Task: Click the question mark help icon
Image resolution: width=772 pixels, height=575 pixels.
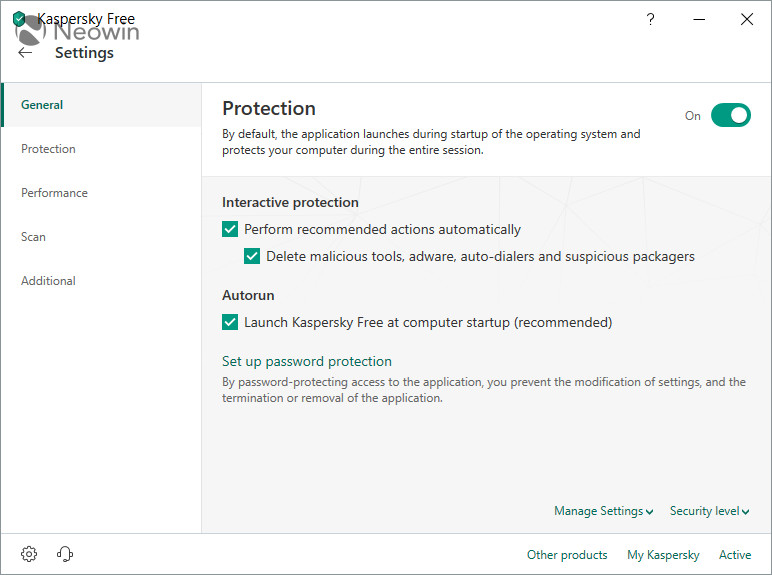Action: [650, 19]
